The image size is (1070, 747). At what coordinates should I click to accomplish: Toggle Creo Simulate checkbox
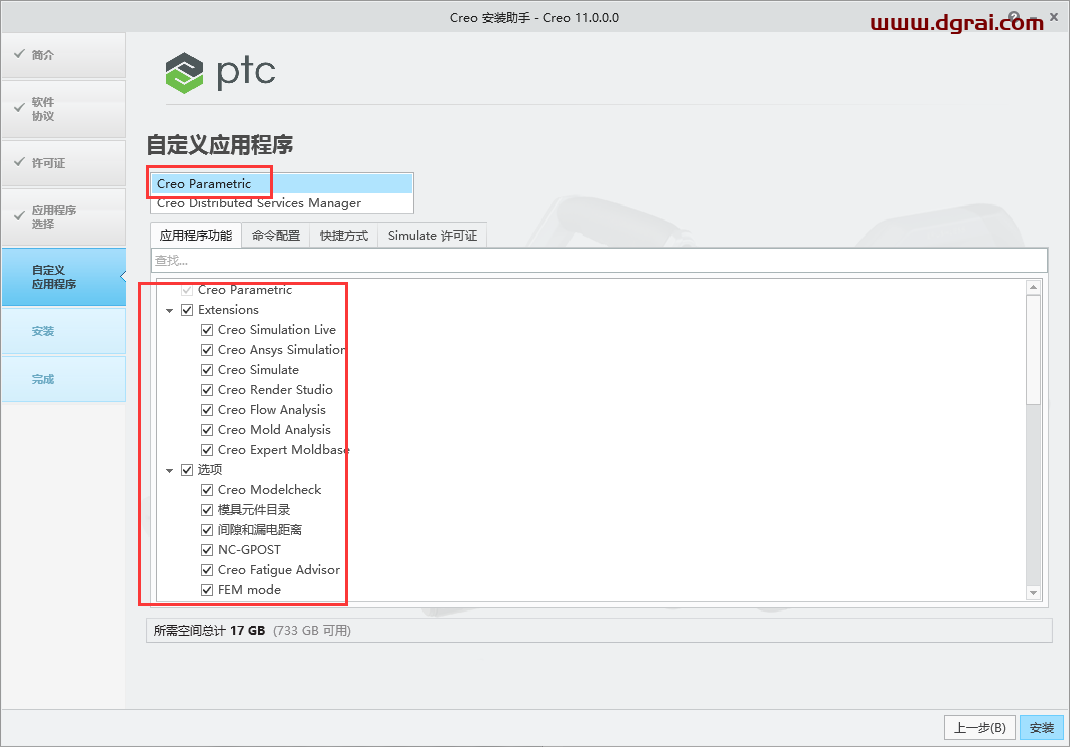point(207,370)
